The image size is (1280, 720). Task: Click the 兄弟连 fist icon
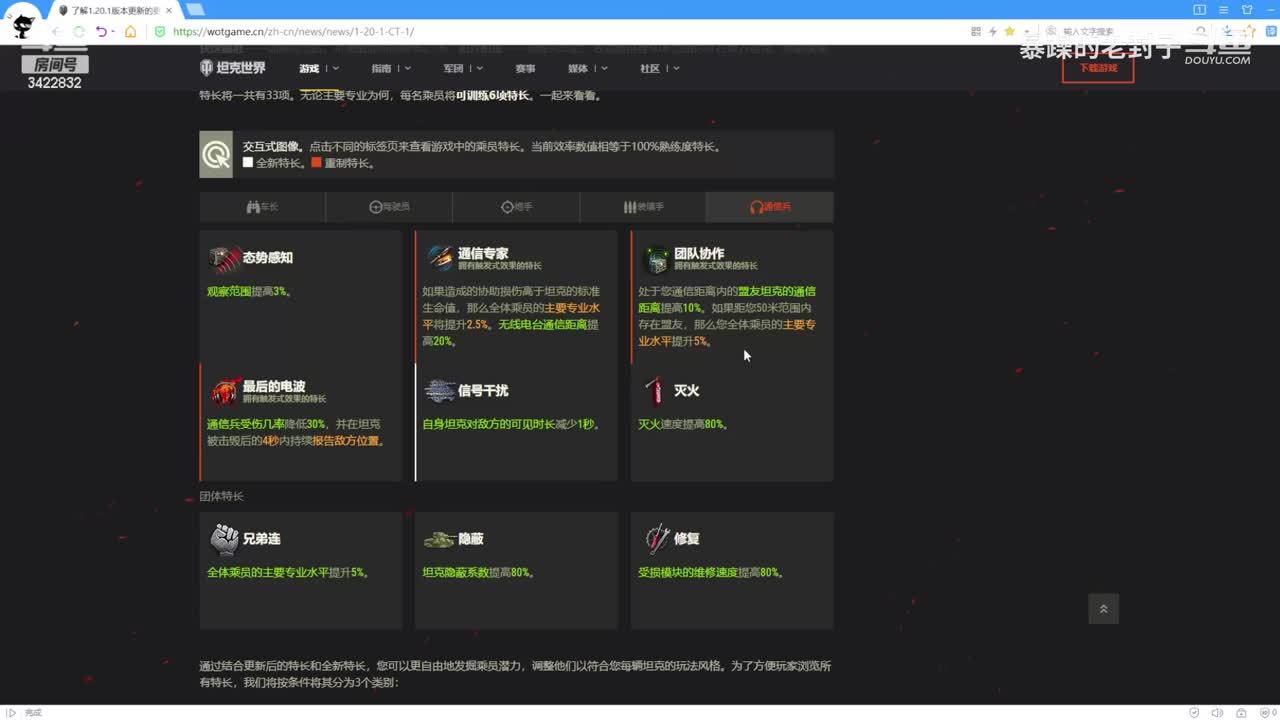pyautogui.click(x=224, y=539)
